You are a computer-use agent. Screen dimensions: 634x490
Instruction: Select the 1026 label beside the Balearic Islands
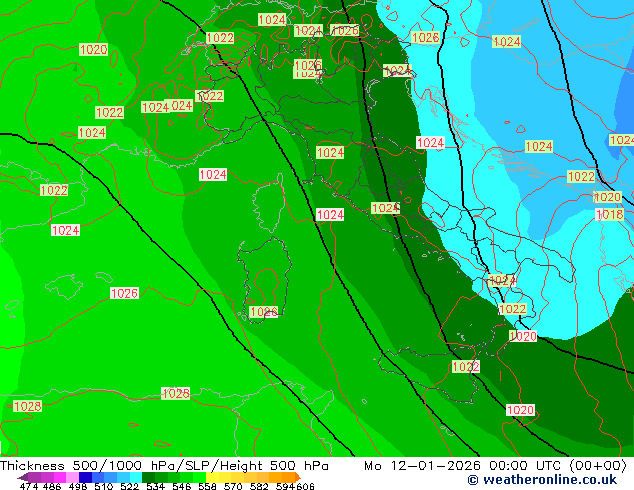click(x=124, y=293)
